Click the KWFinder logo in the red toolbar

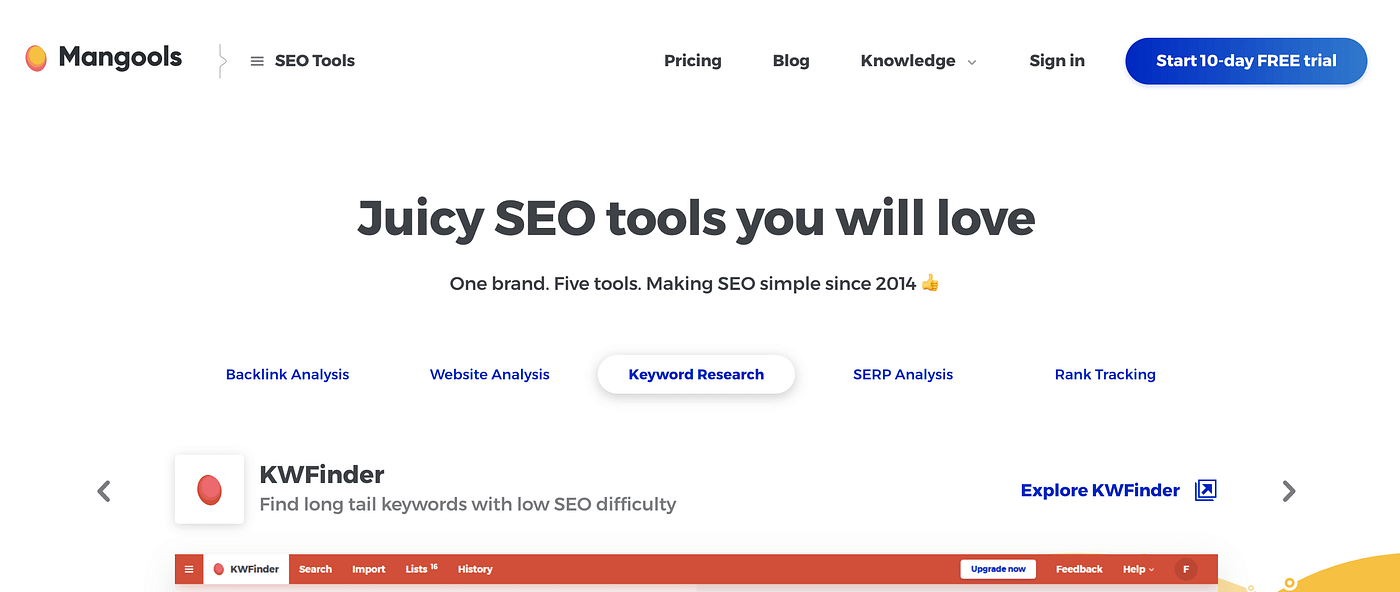click(x=246, y=569)
